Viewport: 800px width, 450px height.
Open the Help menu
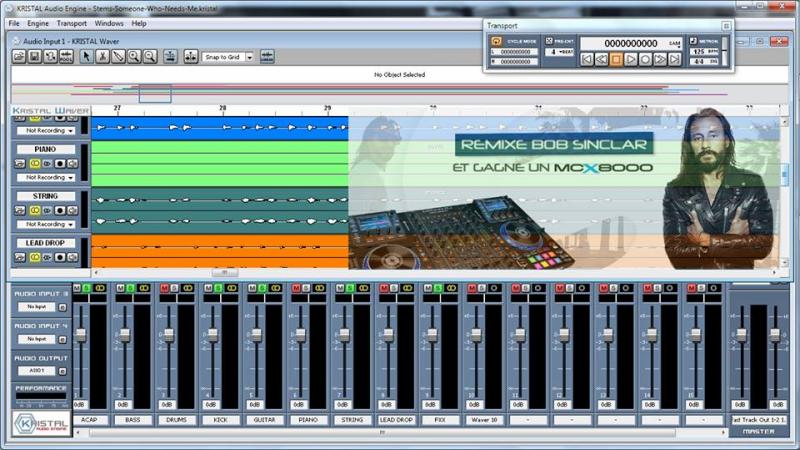139,23
